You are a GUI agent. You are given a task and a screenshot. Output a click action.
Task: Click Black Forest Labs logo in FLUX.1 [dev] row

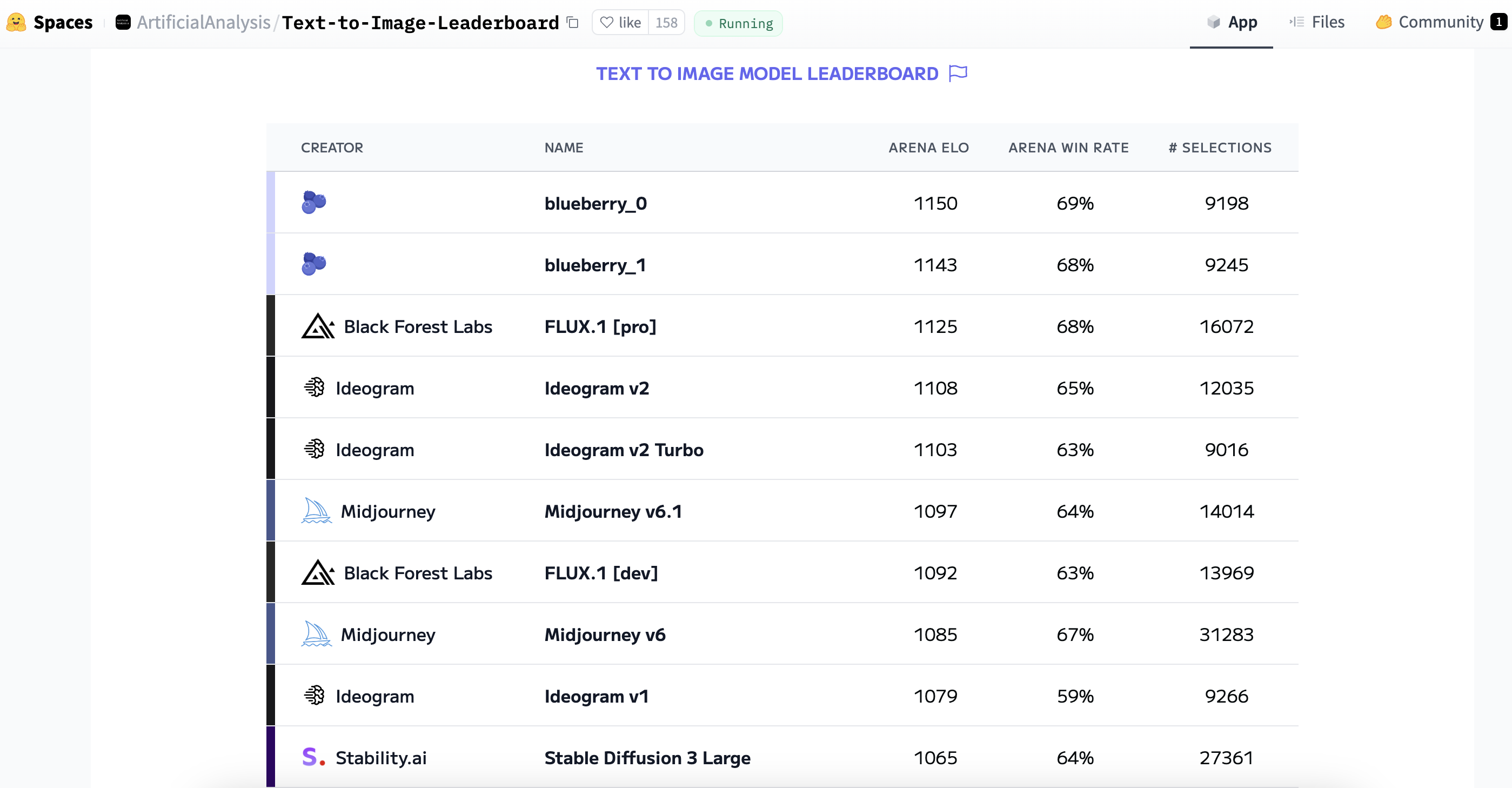point(318,572)
